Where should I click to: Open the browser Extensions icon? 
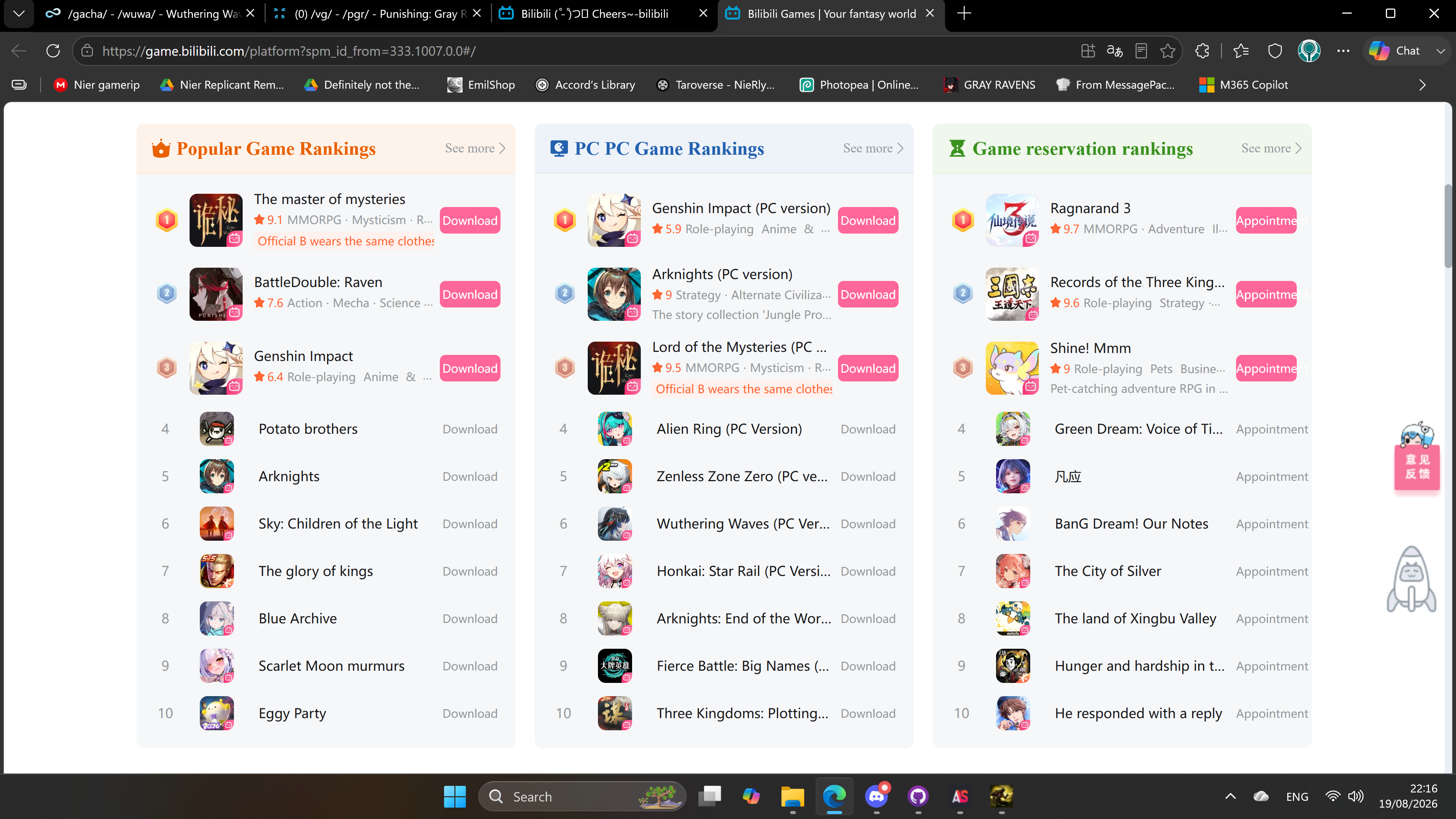(x=1202, y=51)
